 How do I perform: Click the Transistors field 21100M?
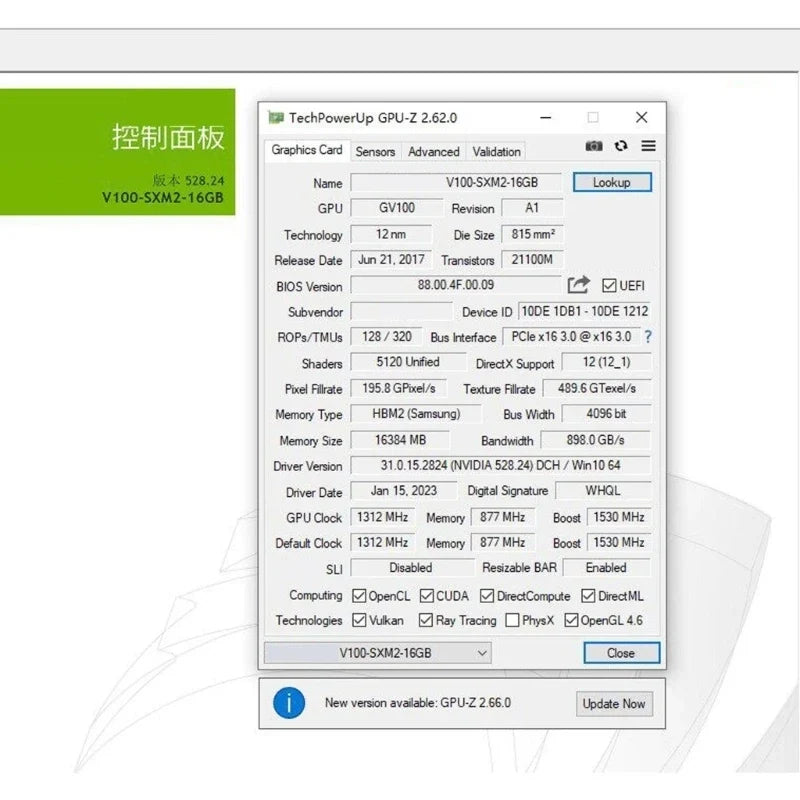point(532,260)
